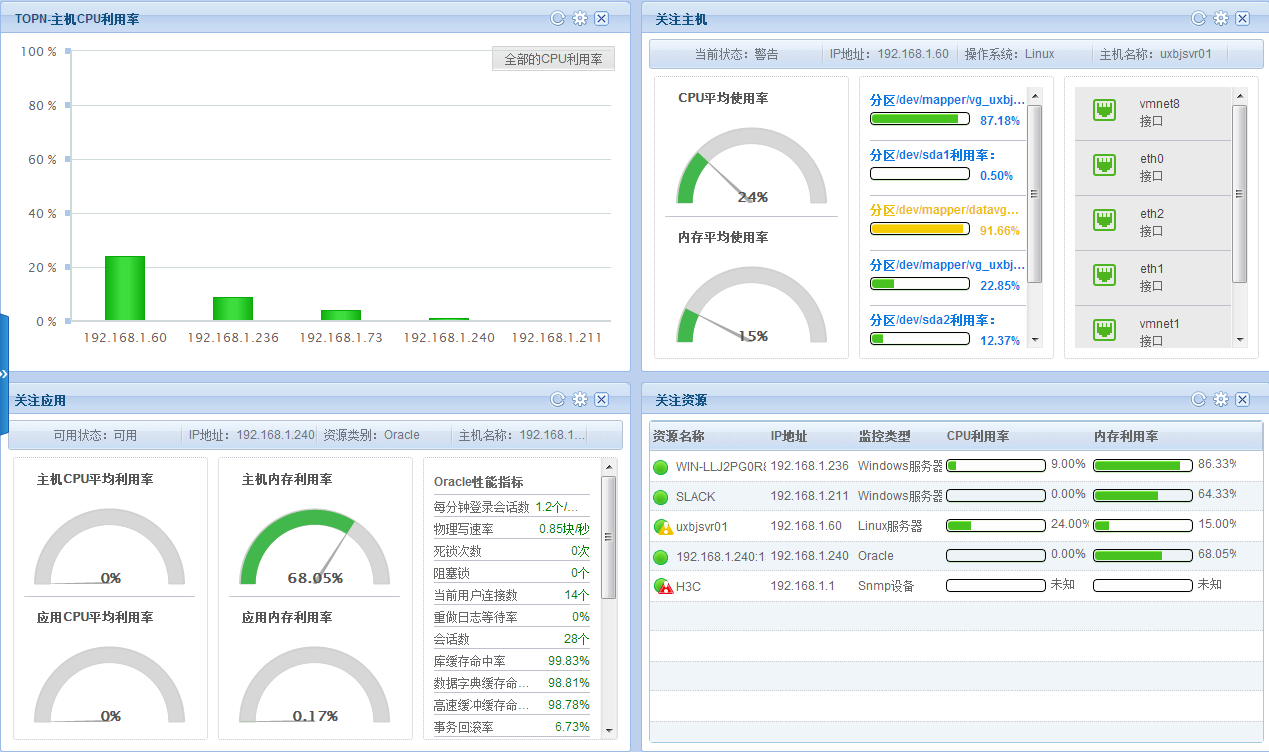Sort by the 内存利用率 column header
The height and width of the screenshot is (752, 1269).
[x=1125, y=437]
